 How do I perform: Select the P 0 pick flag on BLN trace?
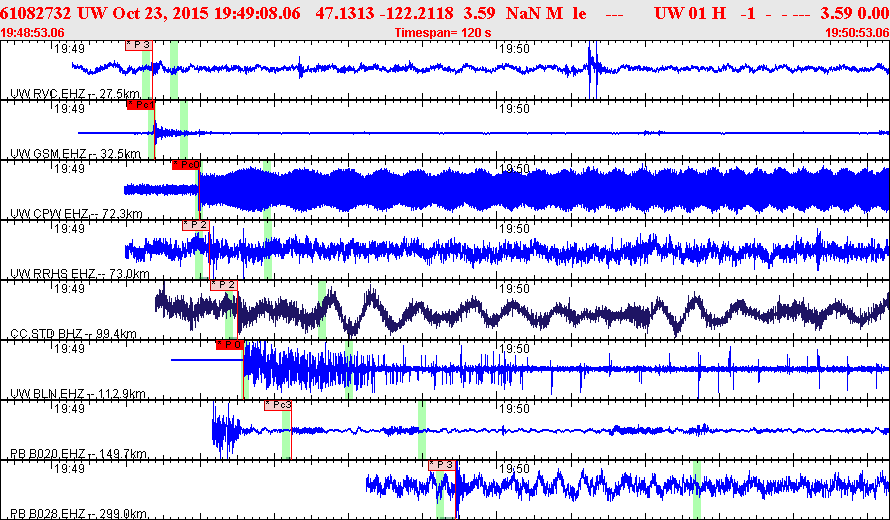pos(230,345)
